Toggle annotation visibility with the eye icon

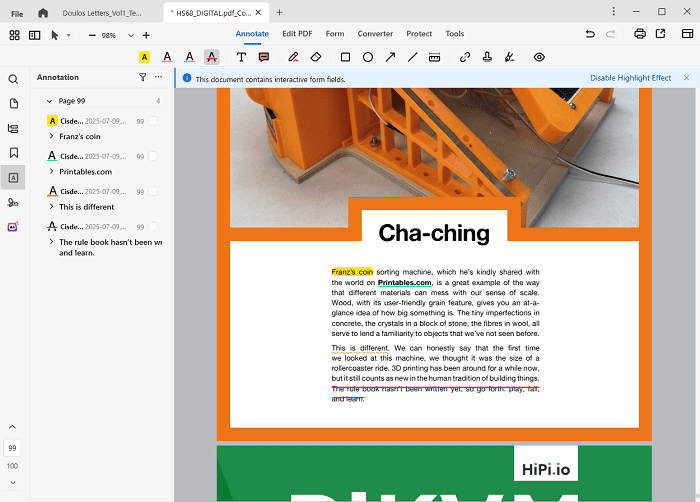point(539,58)
